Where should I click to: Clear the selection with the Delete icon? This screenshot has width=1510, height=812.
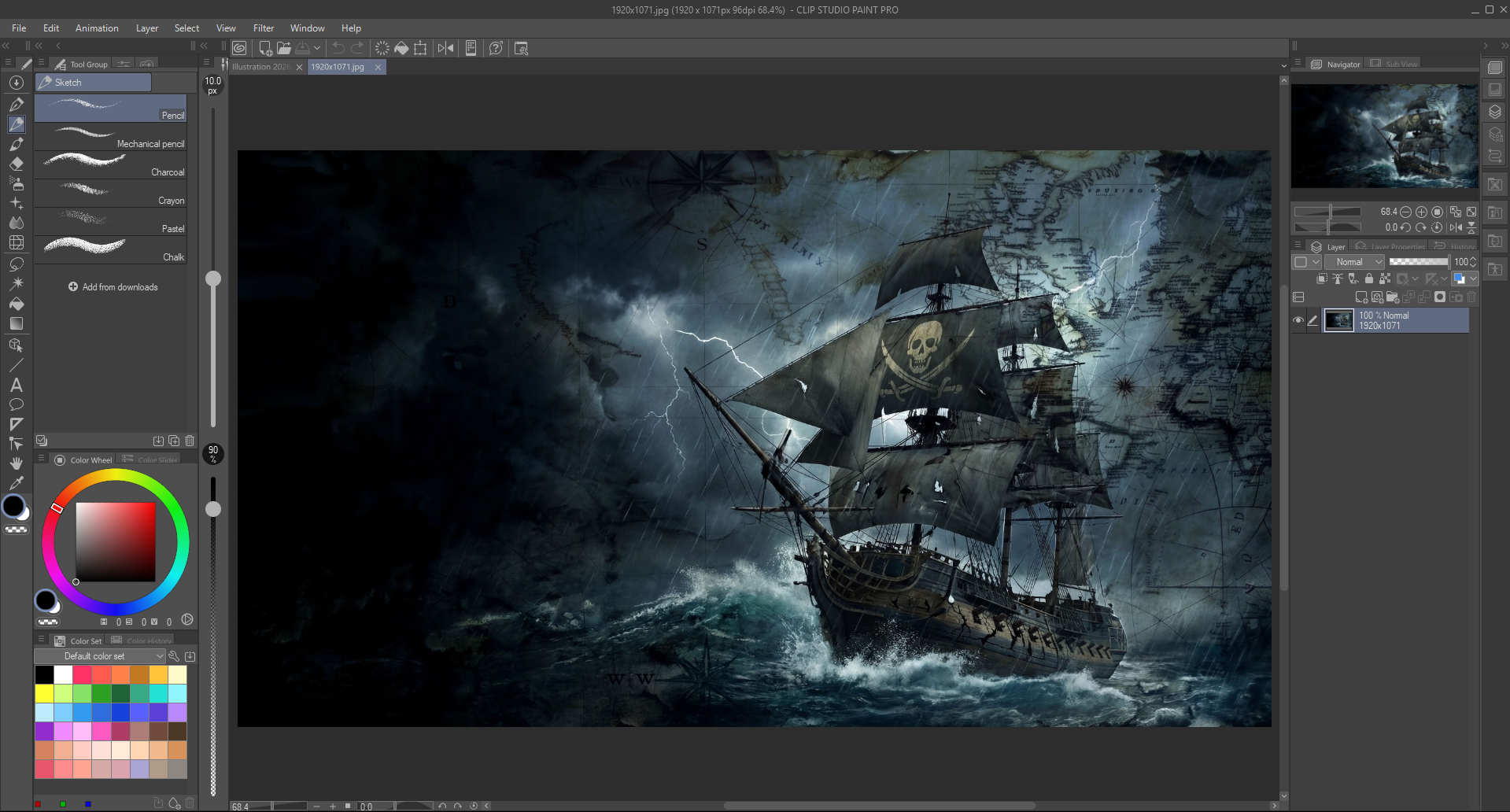[382, 48]
